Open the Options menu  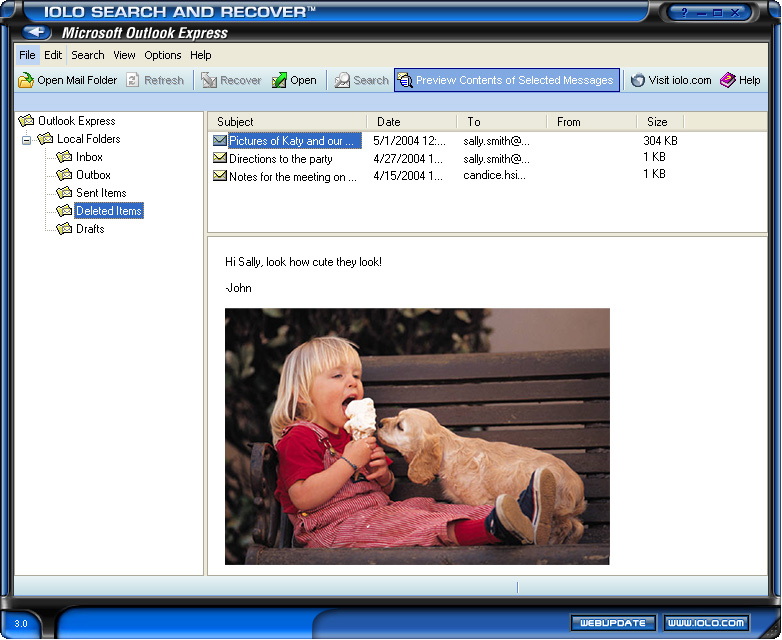pyautogui.click(x=163, y=55)
